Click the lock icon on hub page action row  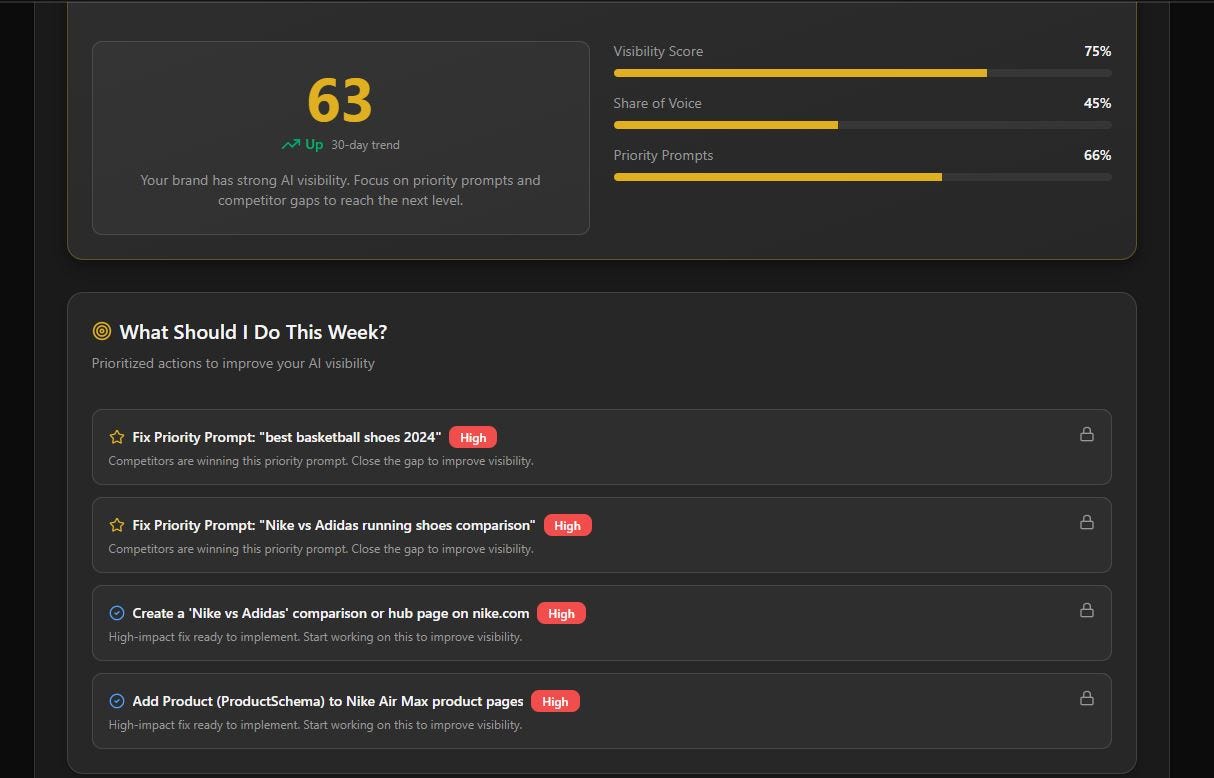[x=1086, y=610]
